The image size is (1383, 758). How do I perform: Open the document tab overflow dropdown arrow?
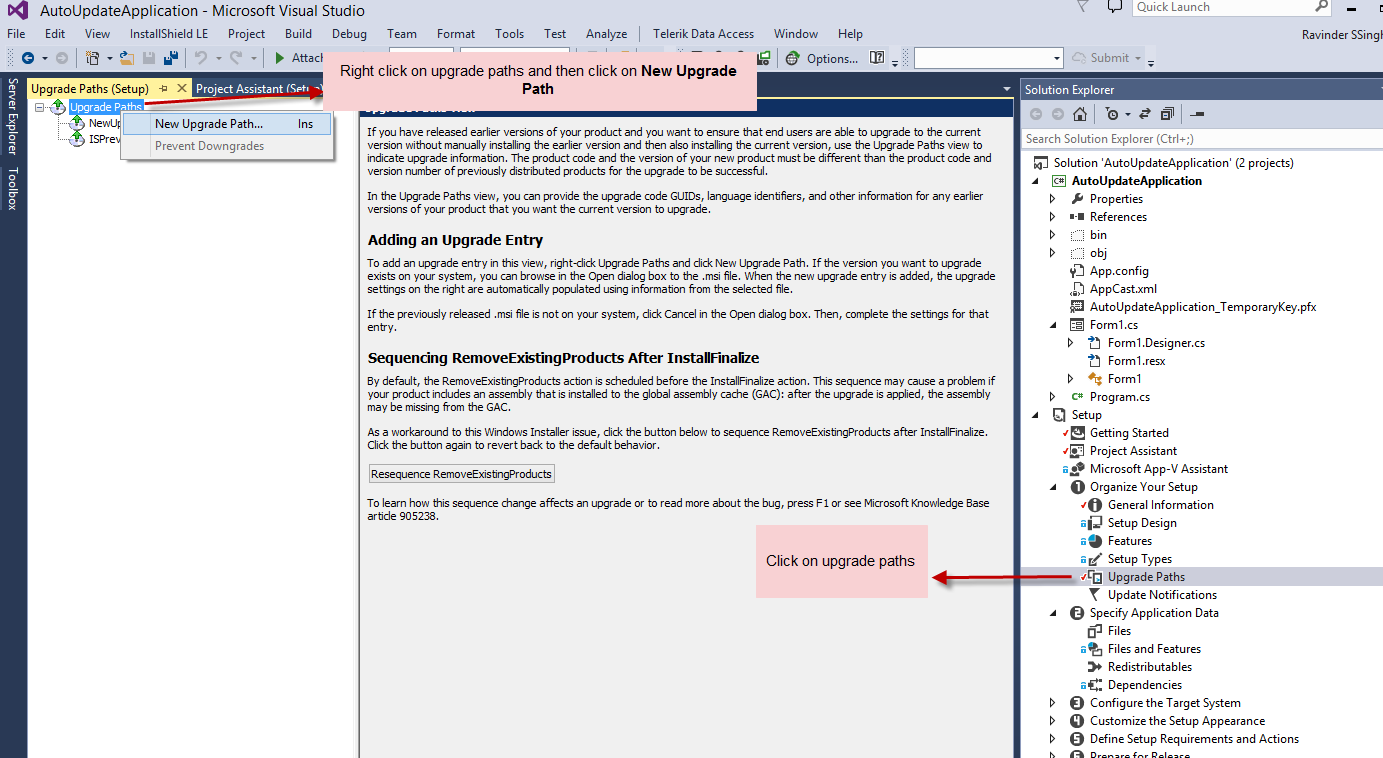pos(1007,89)
